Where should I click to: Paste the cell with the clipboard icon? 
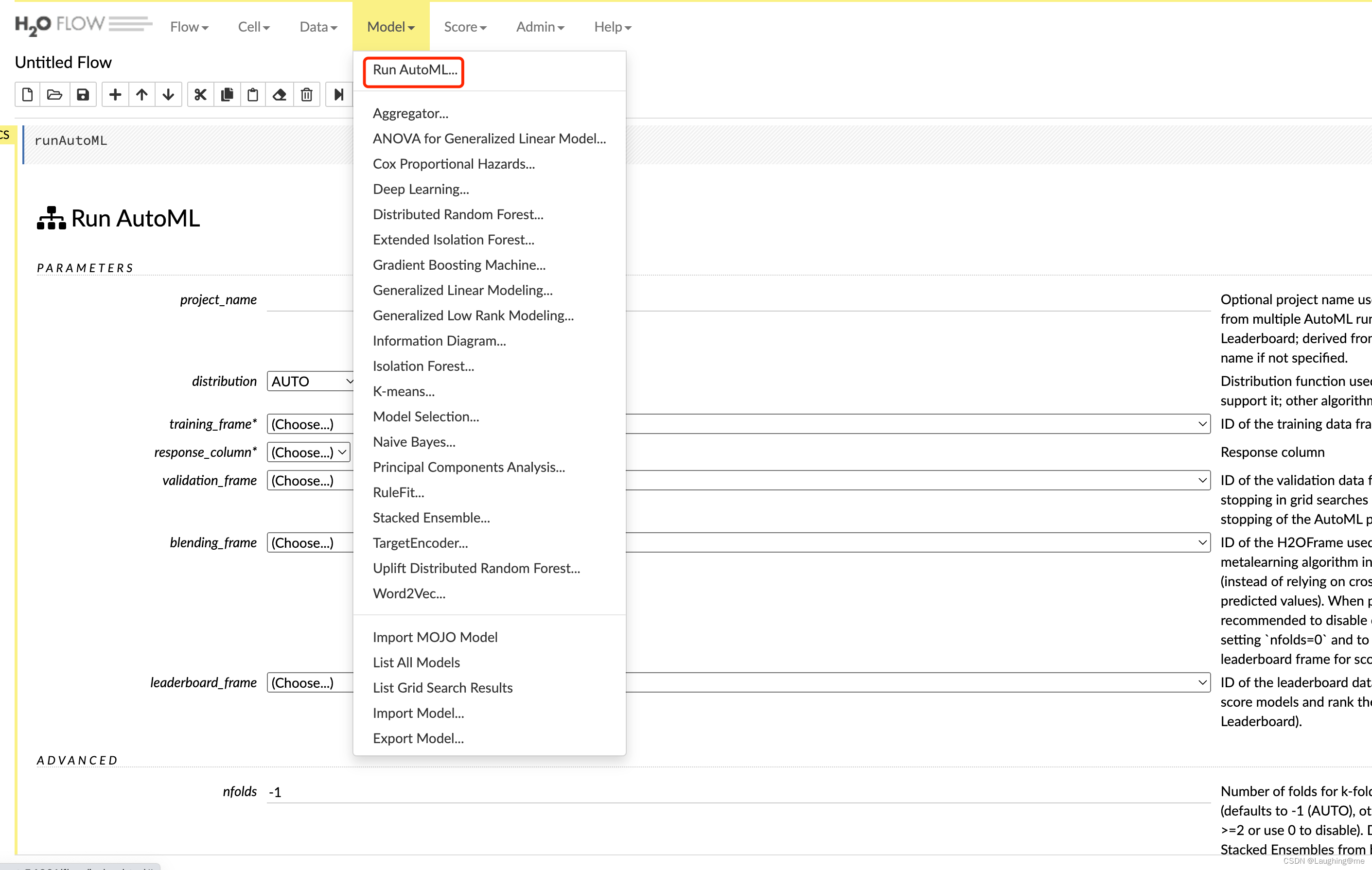pyautogui.click(x=253, y=95)
